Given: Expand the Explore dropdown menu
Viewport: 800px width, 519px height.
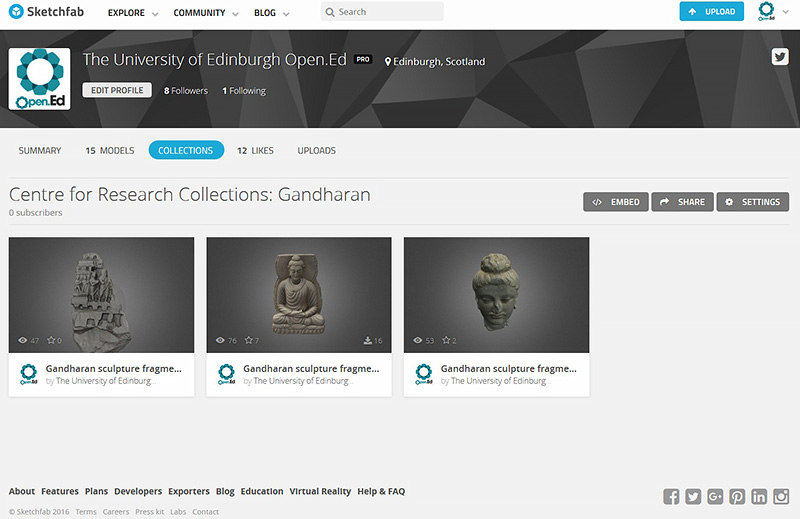Looking at the screenshot, I should pyautogui.click(x=132, y=13).
